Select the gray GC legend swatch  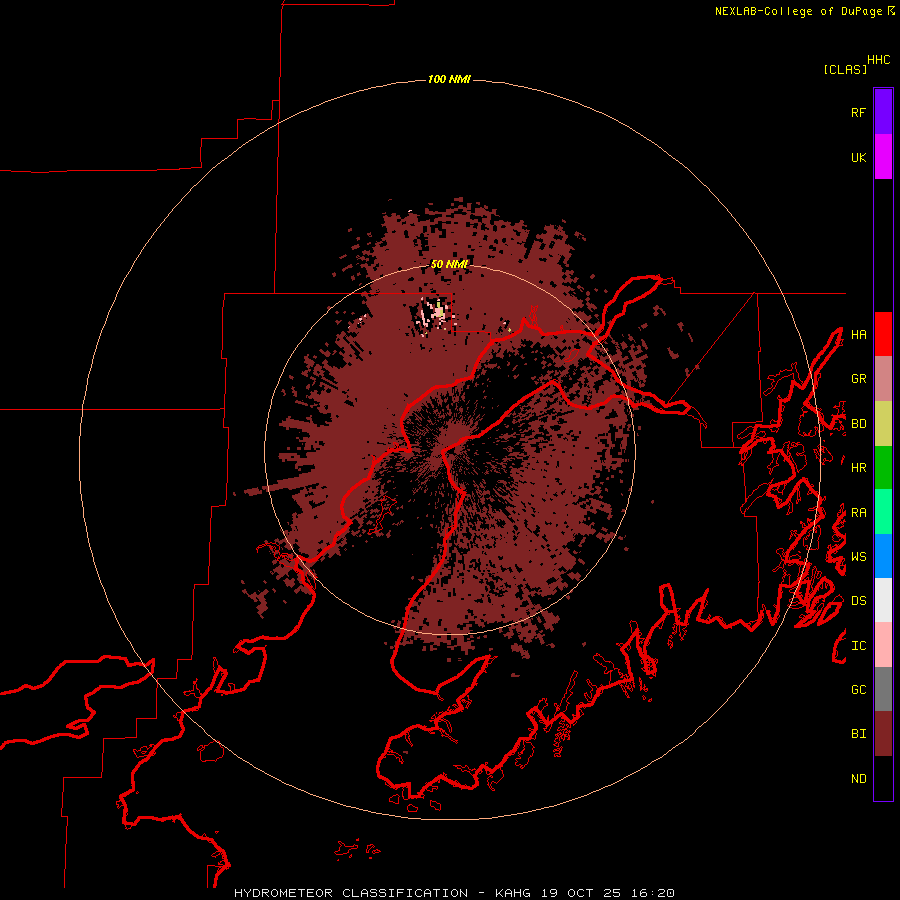click(x=883, y=689)
